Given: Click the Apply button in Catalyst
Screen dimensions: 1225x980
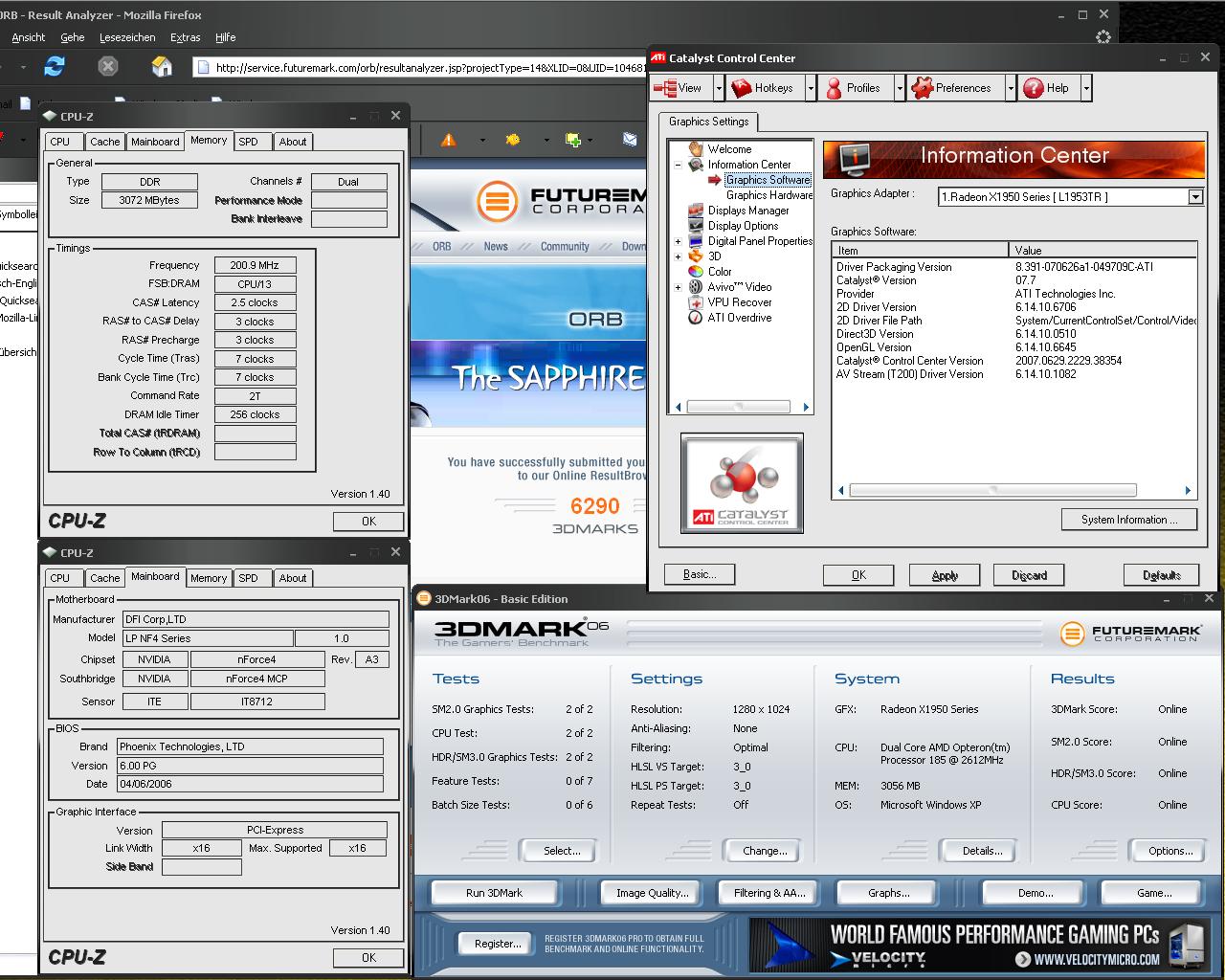Looking at the screenshot, I should [x=945, y=575].
